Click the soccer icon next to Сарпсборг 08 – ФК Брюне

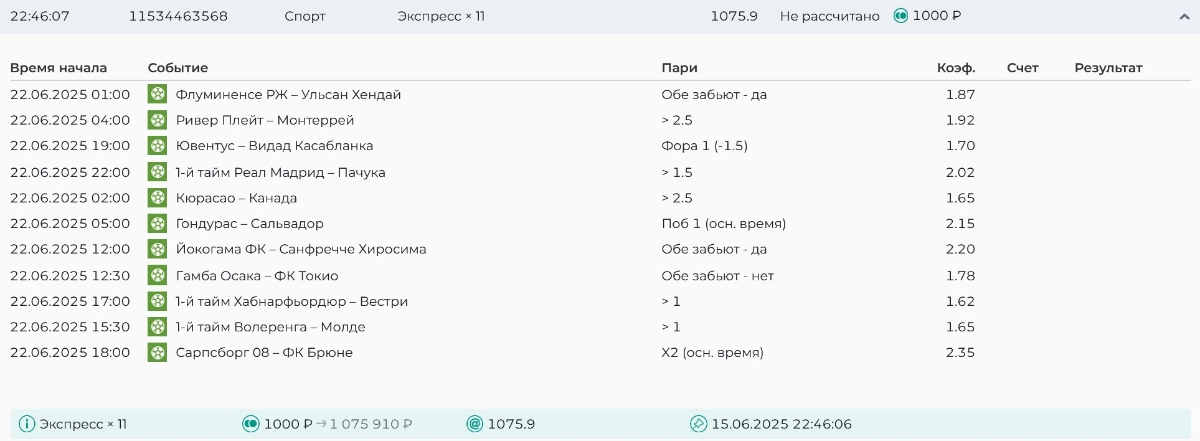click(x=157, y=352)
